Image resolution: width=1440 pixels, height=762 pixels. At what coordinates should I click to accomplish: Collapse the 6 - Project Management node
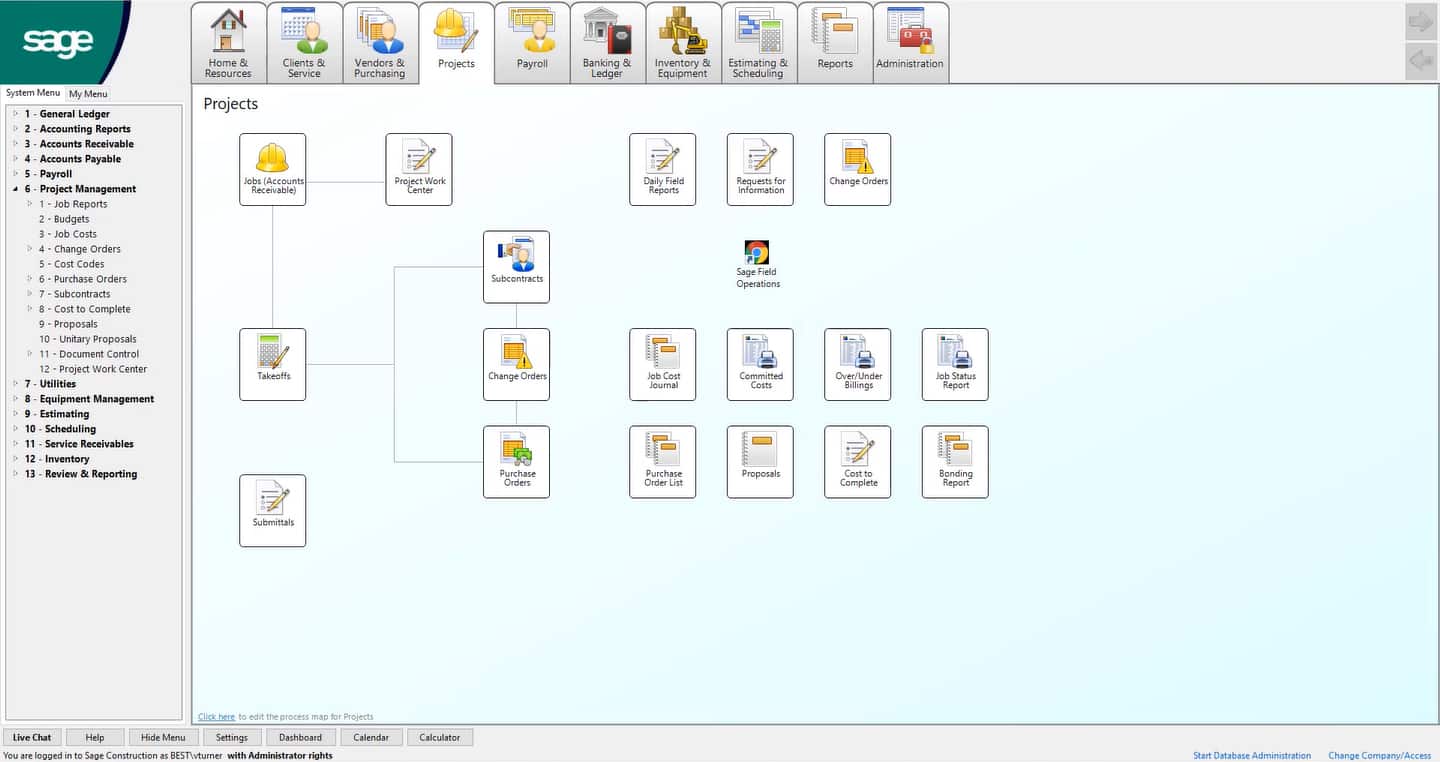click(x=15, y=189)
